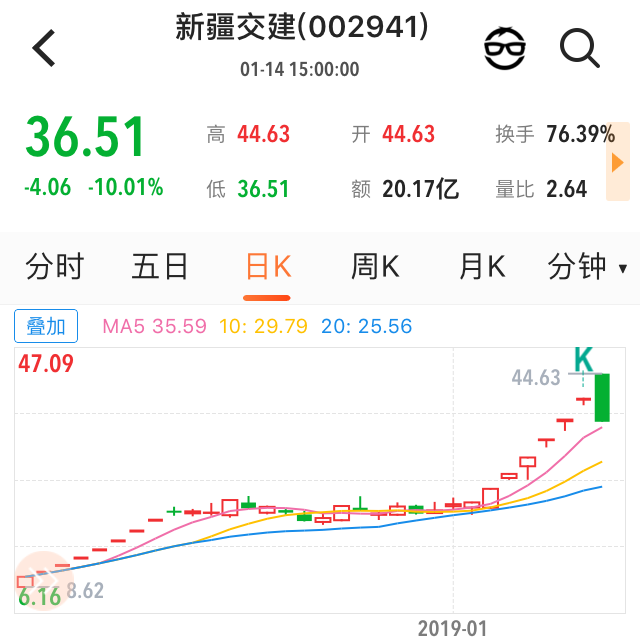This screenshot has height=642, width=640.
Task: Tap the current price 36.51
Action: pos(85,137)
